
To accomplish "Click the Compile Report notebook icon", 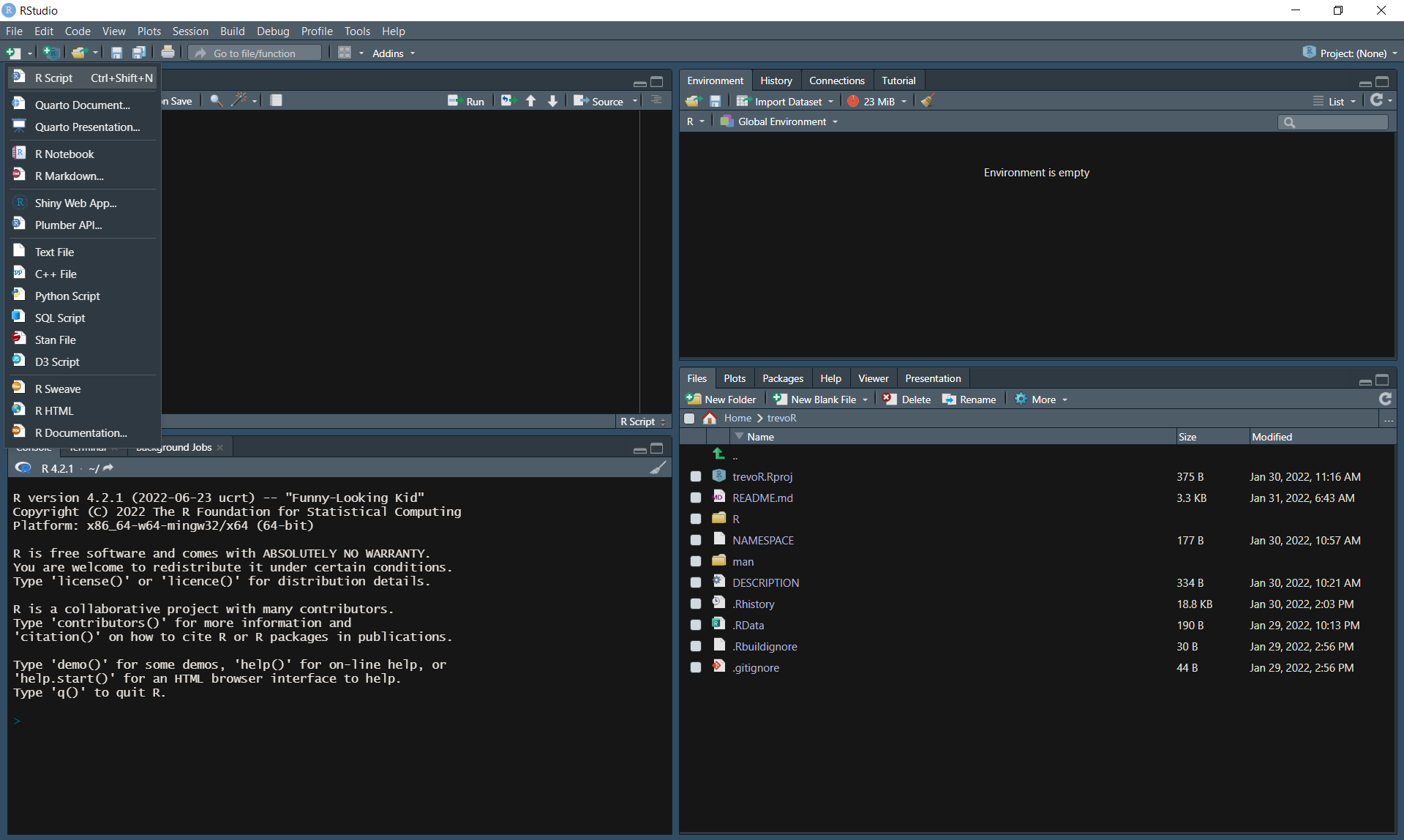I will point(276,101).
